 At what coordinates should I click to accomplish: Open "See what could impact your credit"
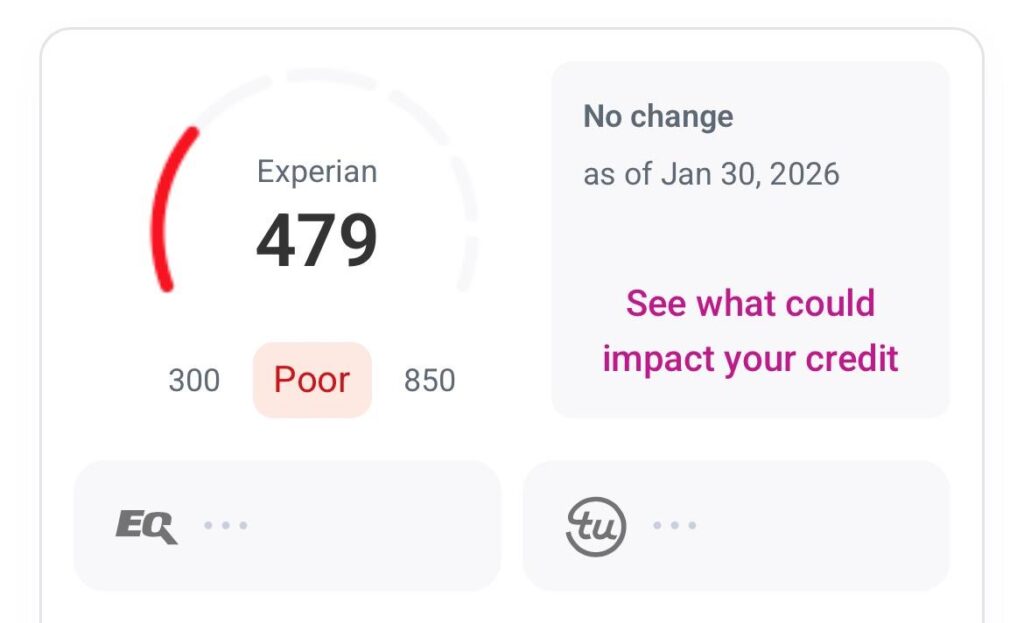click(750, 330)
